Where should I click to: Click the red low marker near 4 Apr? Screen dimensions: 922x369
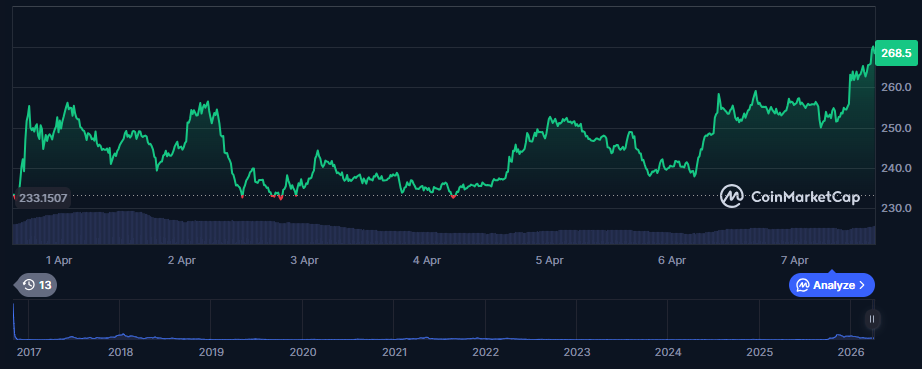coord(453,197)
